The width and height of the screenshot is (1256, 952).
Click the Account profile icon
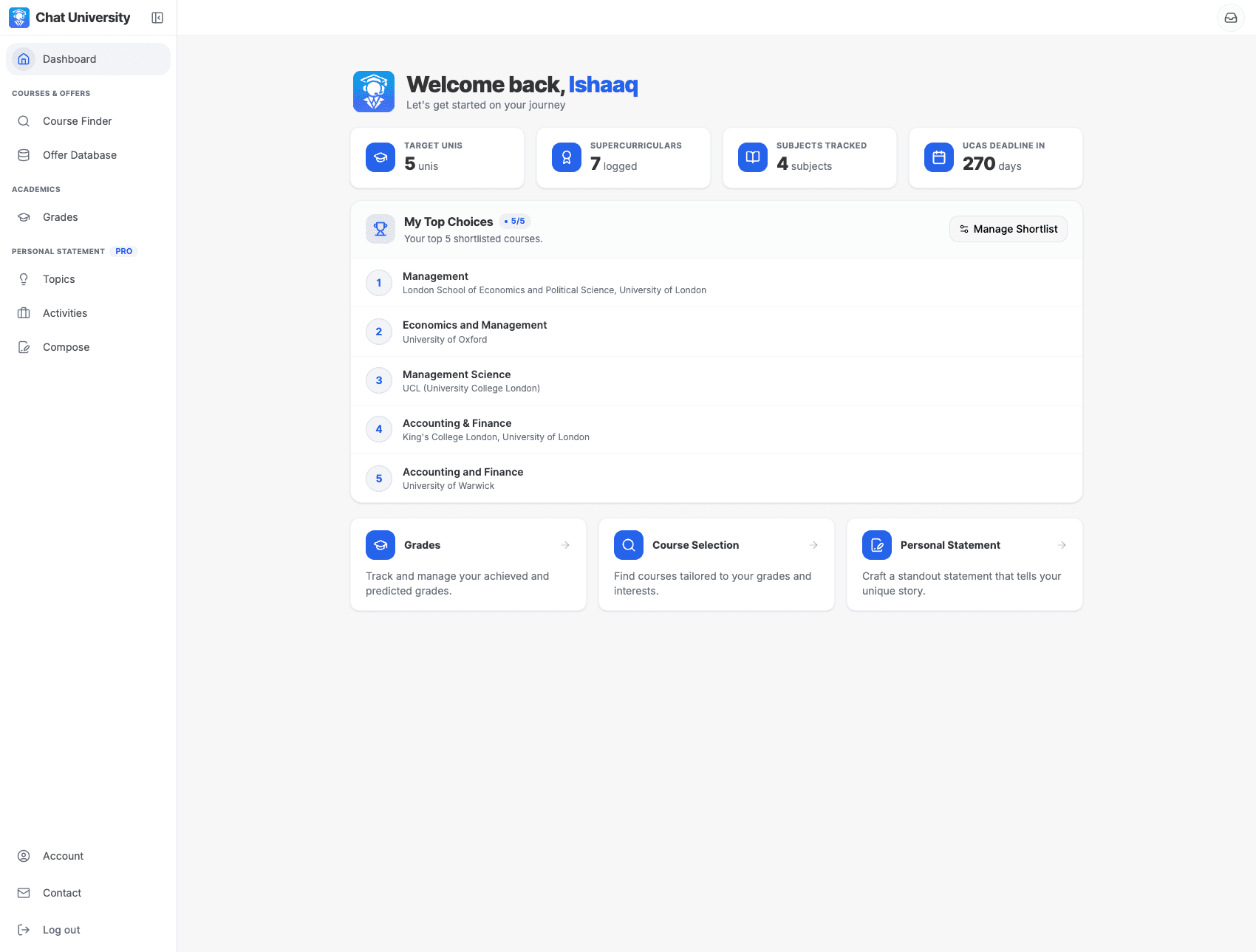(x=24, y=855)
